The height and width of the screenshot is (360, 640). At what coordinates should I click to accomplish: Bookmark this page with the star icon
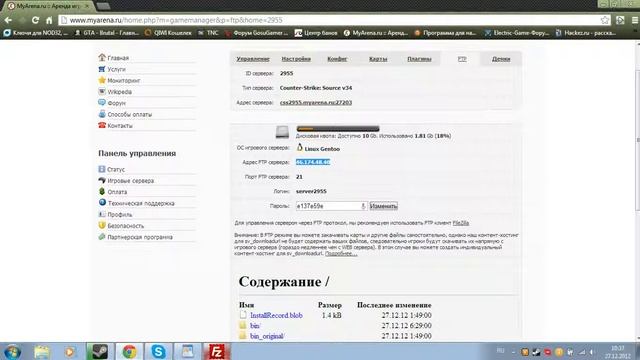604,20
